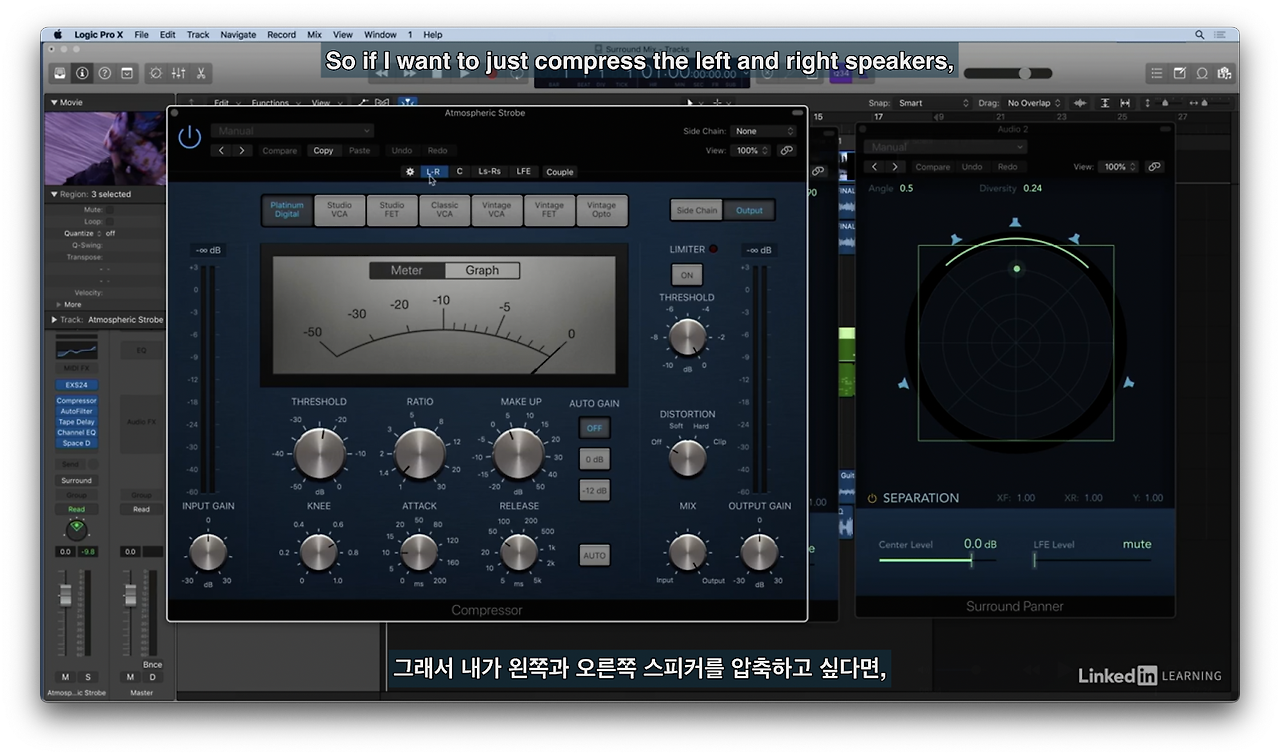Open the Apple menu

pyautogui.click(x=57, y=35)
